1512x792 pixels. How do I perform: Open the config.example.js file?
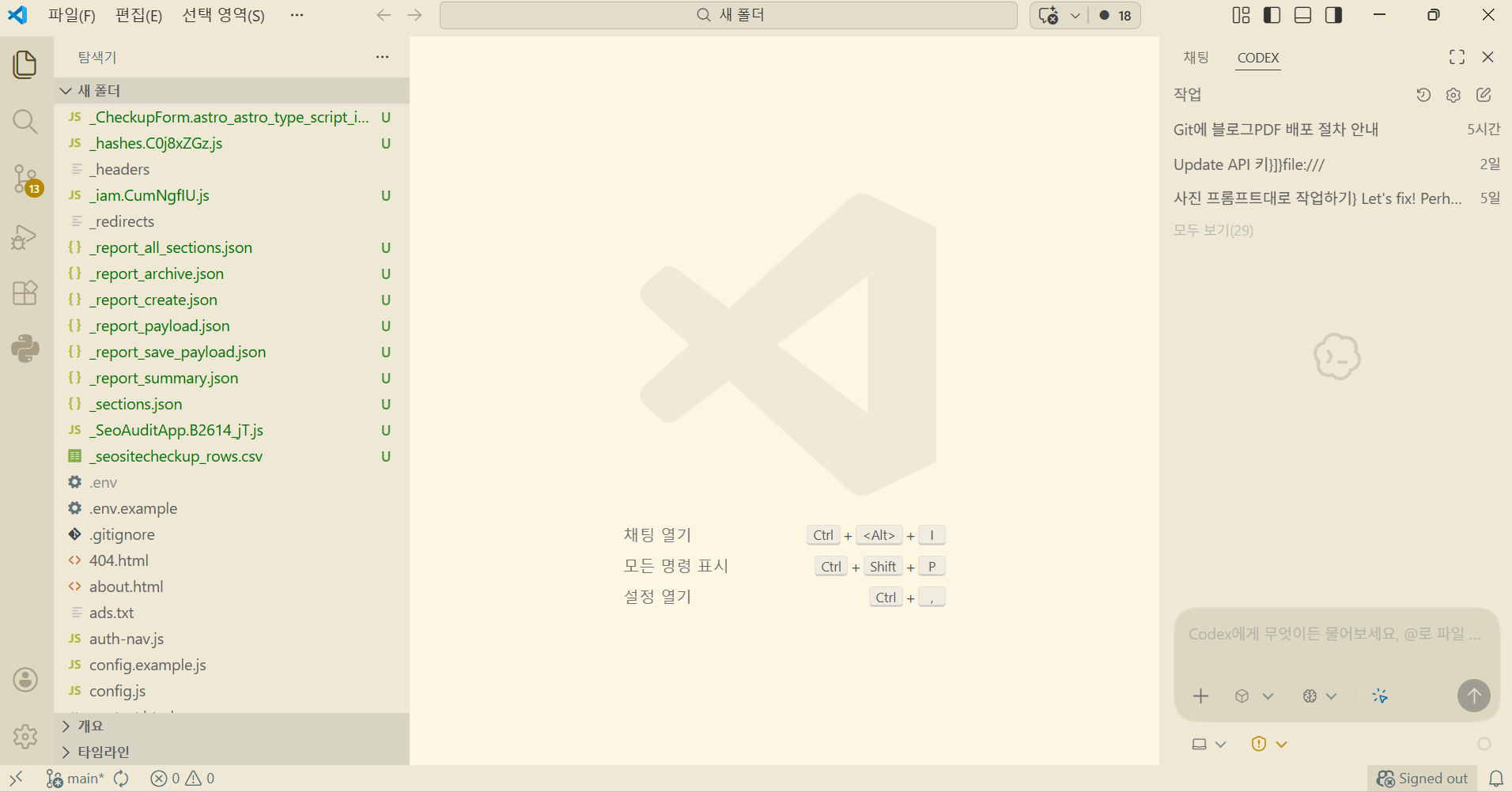coord(232,665)
